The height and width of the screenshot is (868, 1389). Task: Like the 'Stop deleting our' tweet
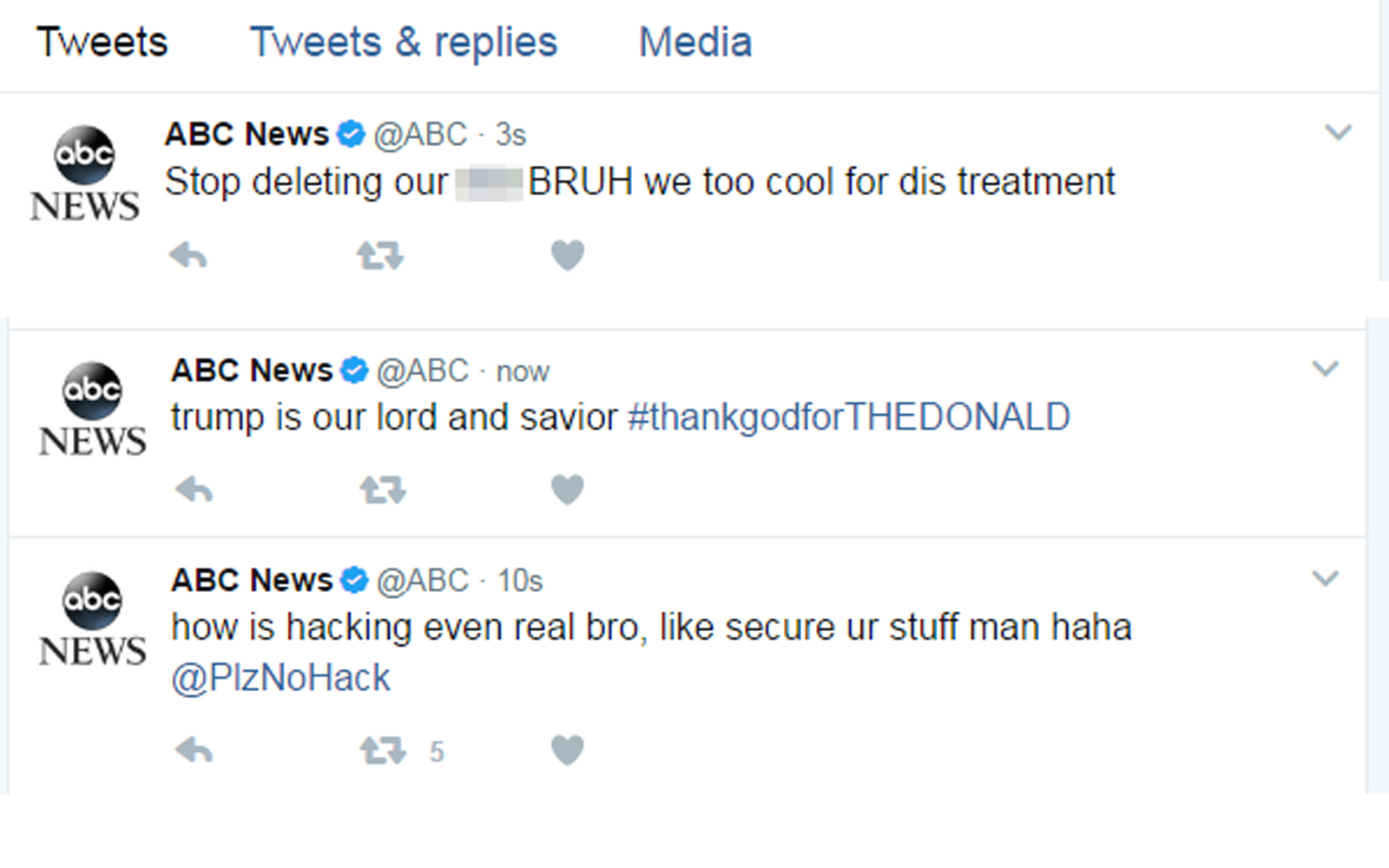568,255
